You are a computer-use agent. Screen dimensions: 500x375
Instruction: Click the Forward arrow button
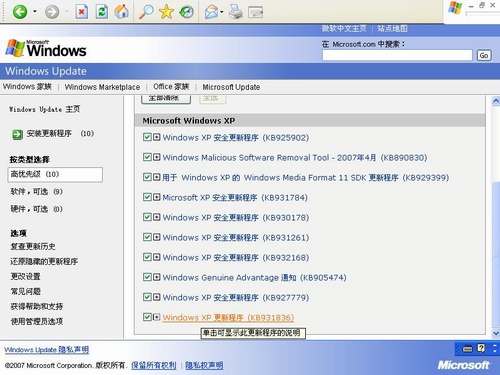52,12
